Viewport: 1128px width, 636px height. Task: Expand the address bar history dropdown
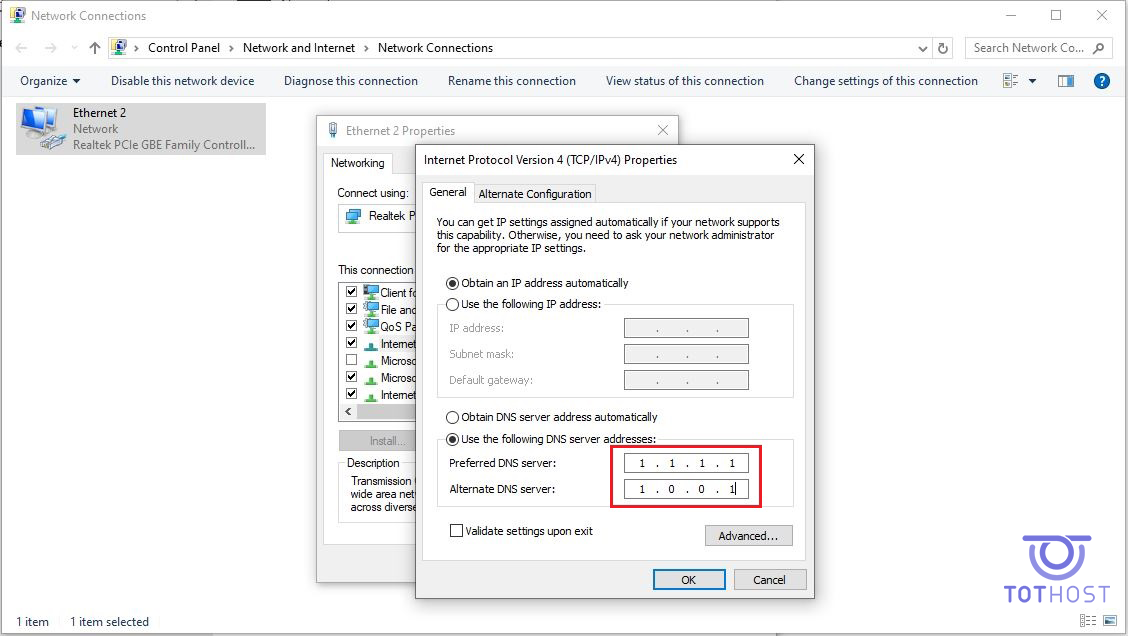click(922, 48)
